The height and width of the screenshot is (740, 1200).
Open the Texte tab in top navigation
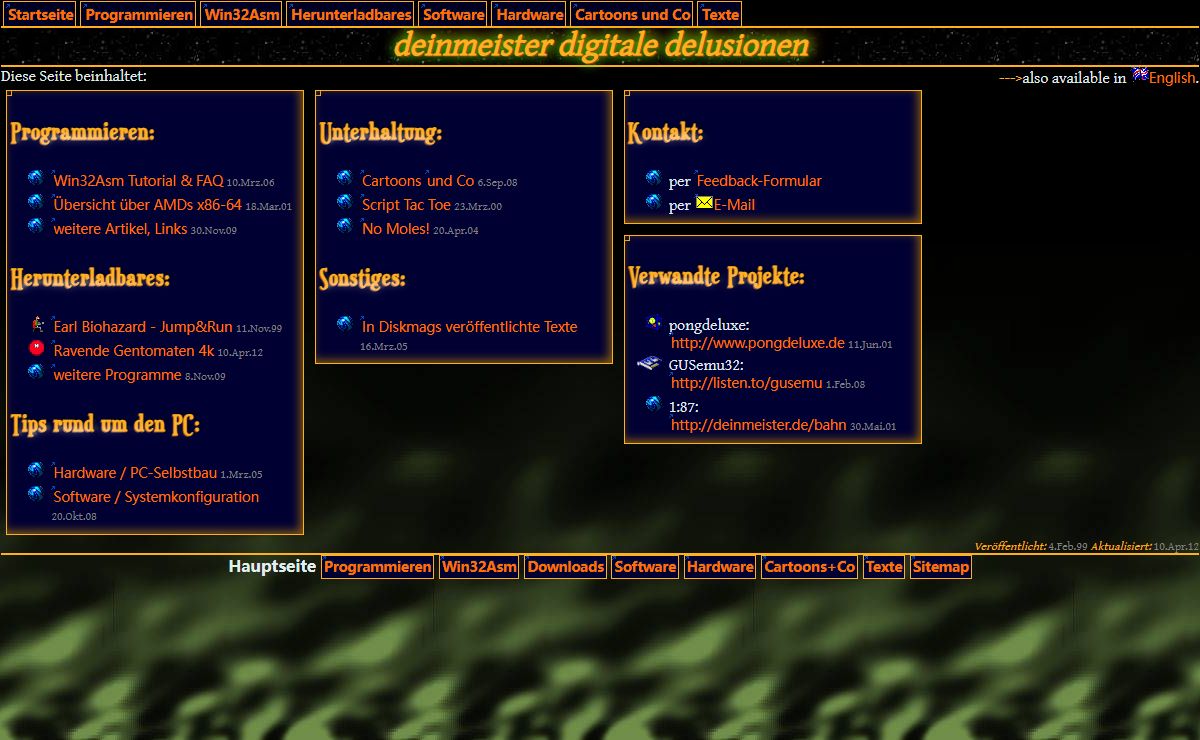click(721, 14)
